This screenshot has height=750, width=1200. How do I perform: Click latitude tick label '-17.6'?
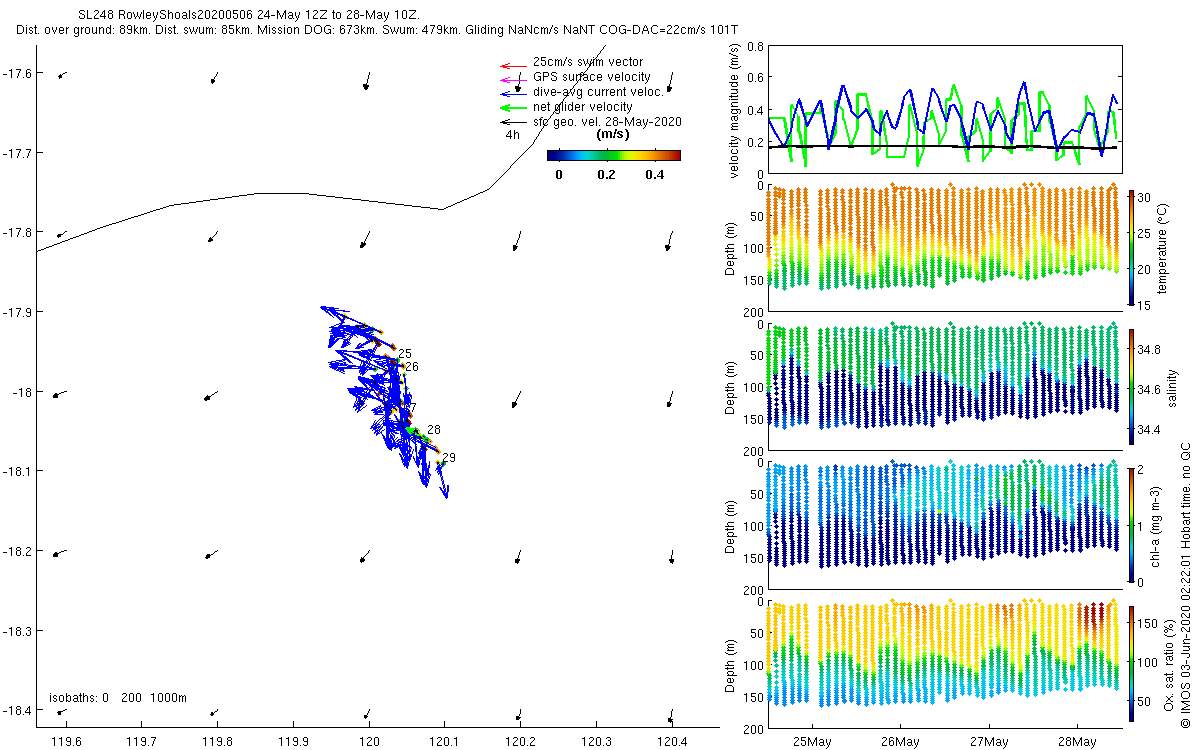tap(19, 73)
